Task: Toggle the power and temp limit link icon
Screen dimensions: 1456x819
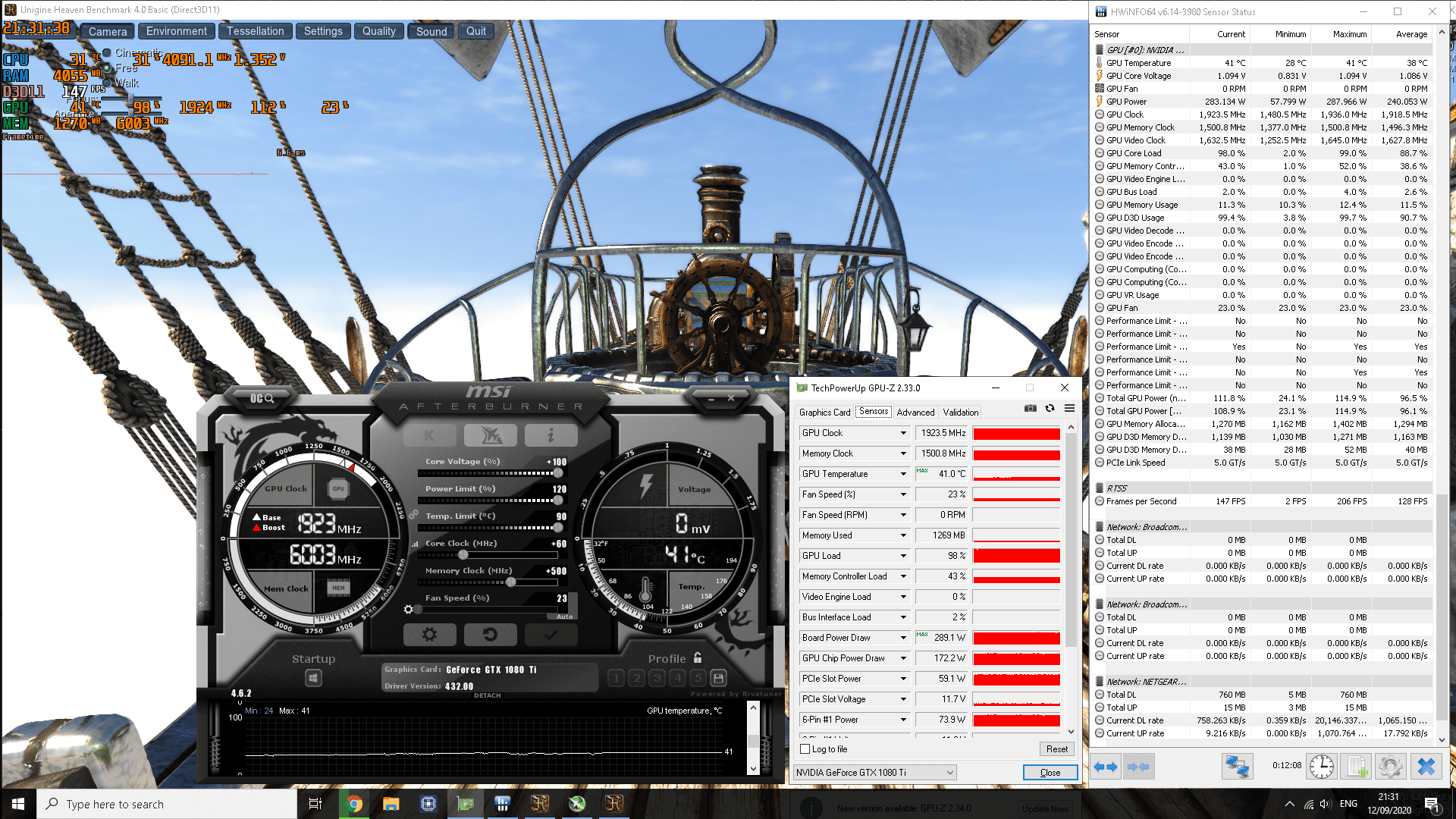Action: point(414,515)
